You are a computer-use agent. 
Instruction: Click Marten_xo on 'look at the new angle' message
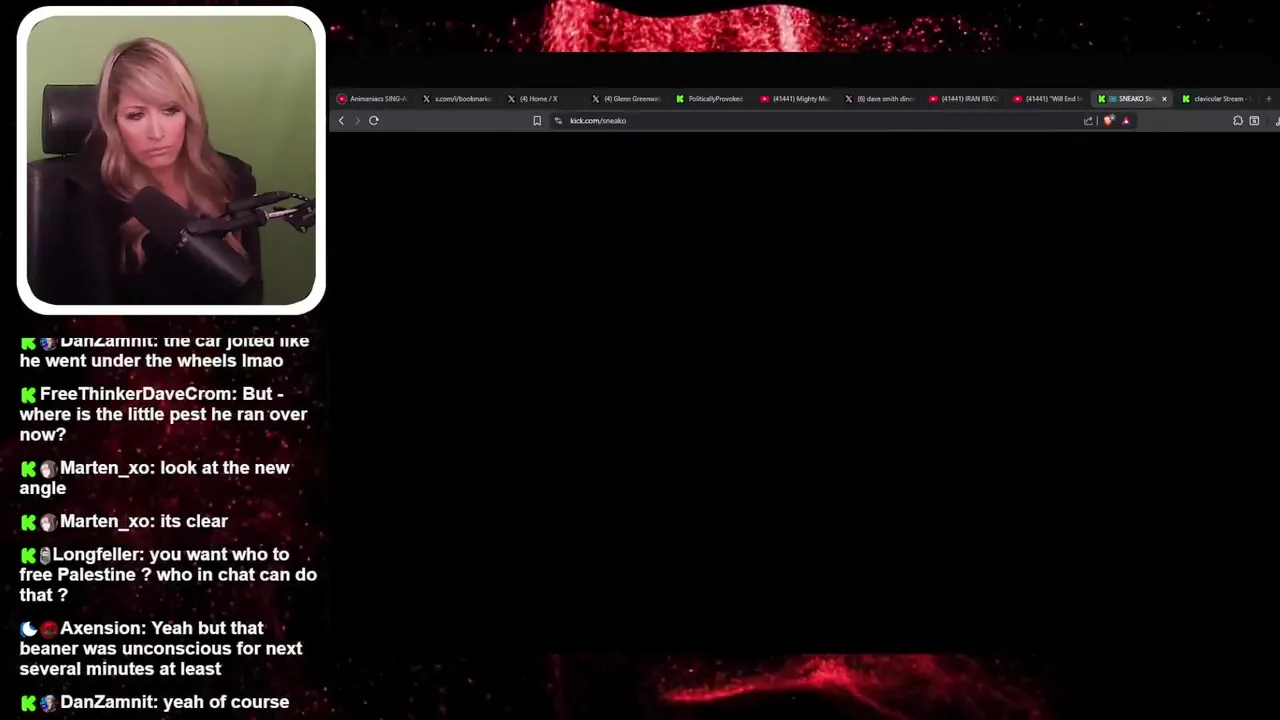pos(103,468)
